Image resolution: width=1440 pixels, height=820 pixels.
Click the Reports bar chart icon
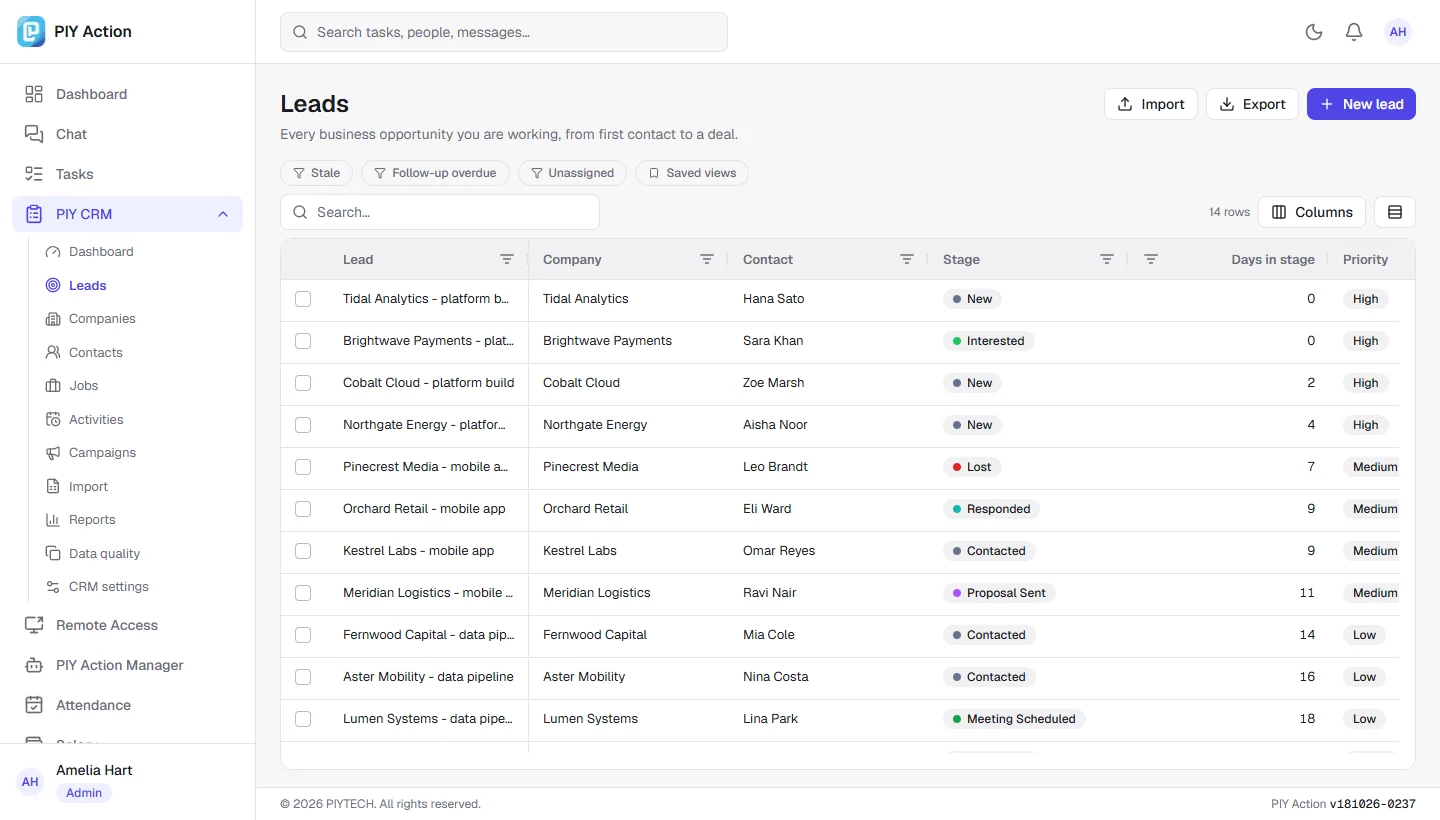[x=53, y=520]
